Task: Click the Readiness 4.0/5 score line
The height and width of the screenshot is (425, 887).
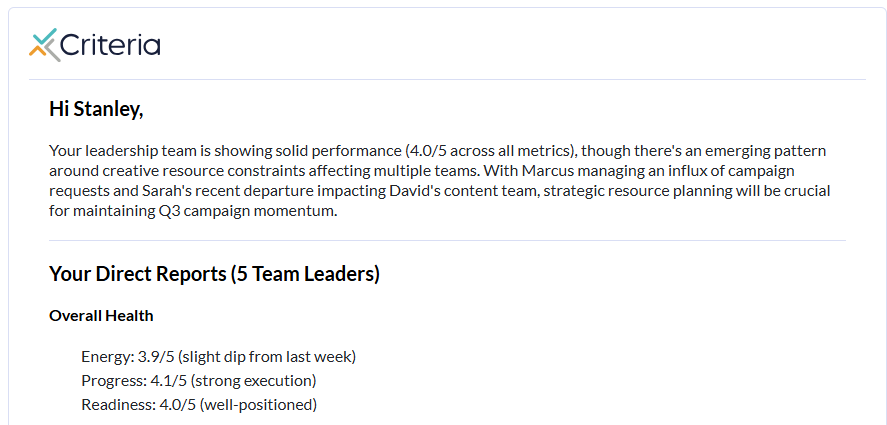Action: pyautogui.click(x=198, y=405)
